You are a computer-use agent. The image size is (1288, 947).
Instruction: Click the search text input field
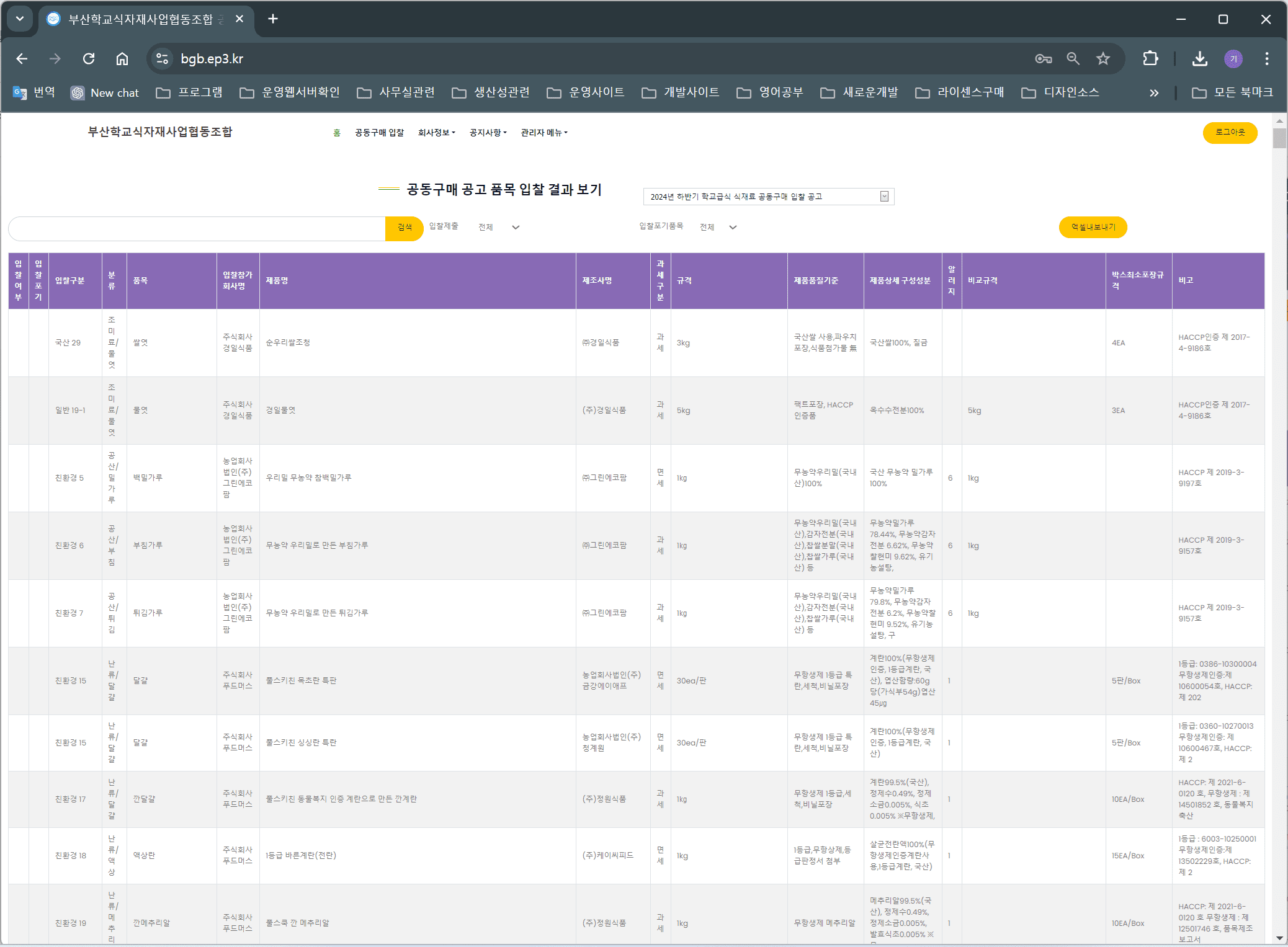(x=197, y=228)
